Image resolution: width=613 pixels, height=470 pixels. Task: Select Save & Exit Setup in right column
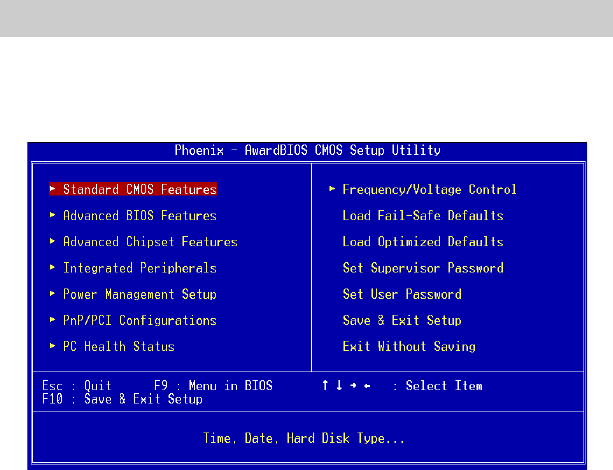pos(402,320)
